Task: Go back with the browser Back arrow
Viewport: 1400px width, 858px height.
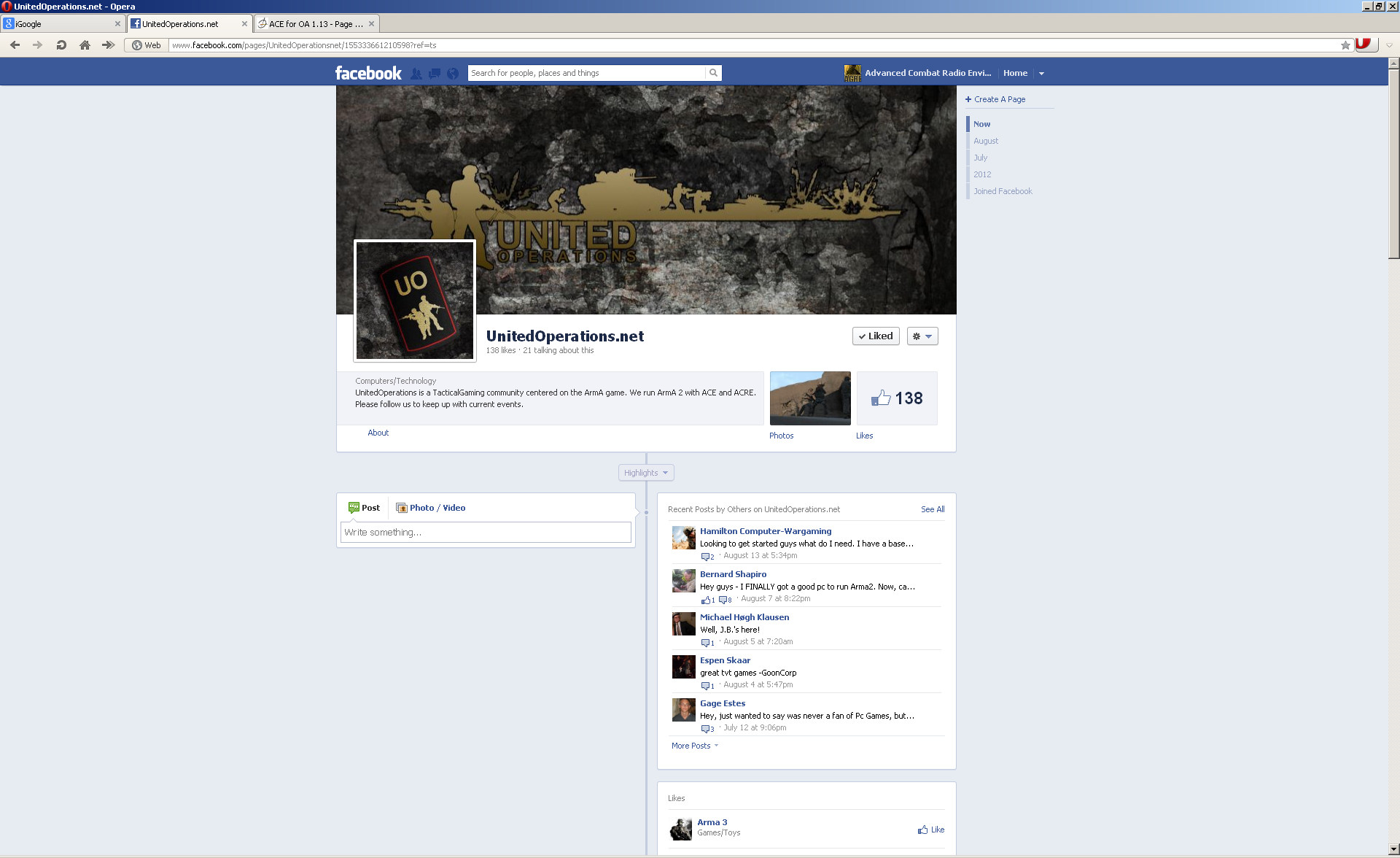Action: pos(15,45)
